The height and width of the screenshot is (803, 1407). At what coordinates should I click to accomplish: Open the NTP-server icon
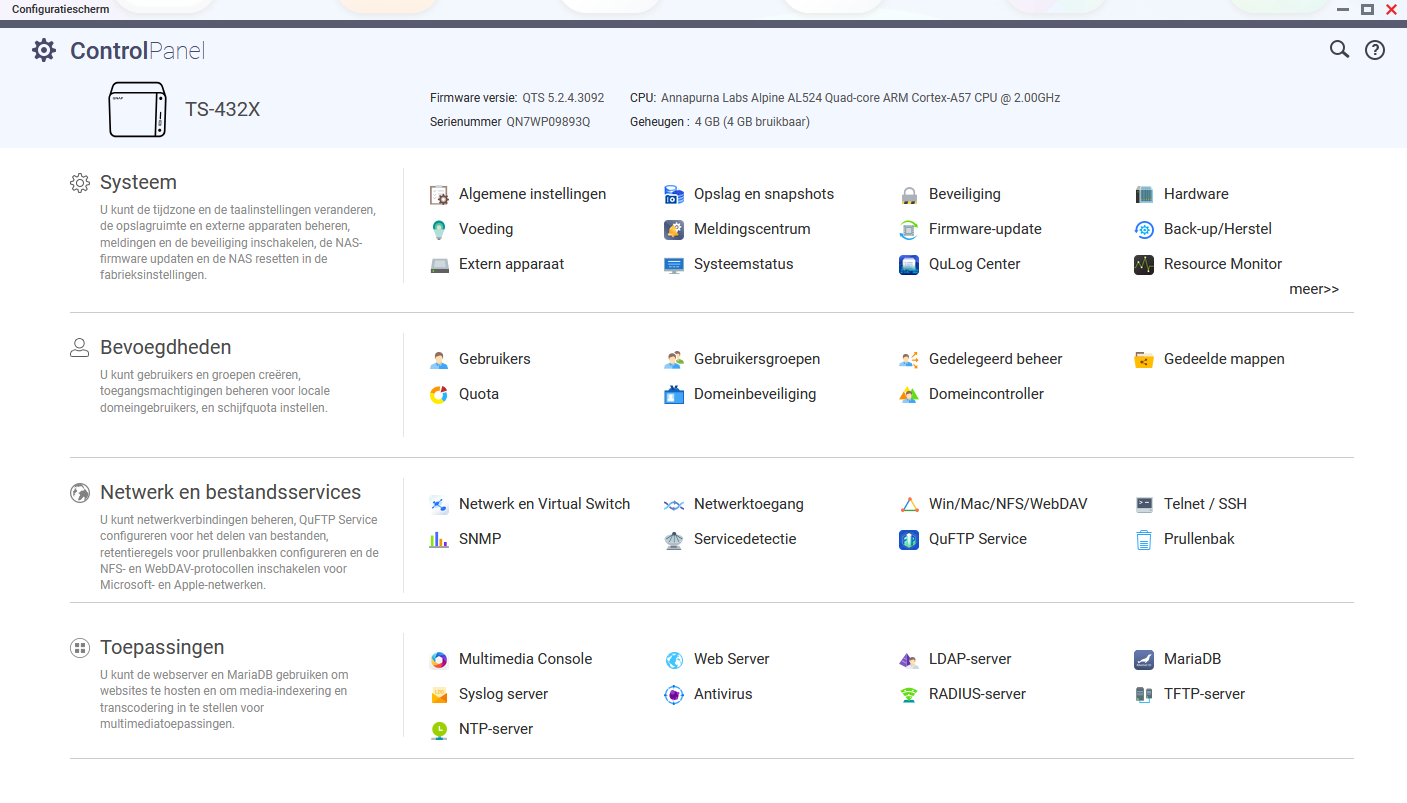(439, 729)
